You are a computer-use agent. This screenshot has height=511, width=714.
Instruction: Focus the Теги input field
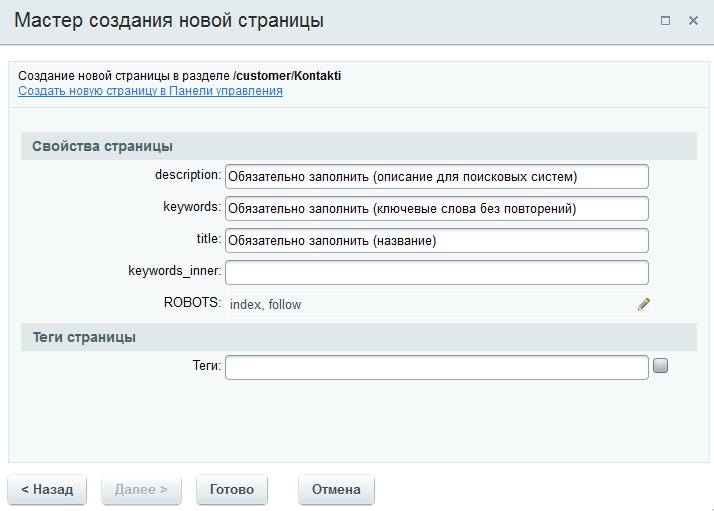pos(437,368)
